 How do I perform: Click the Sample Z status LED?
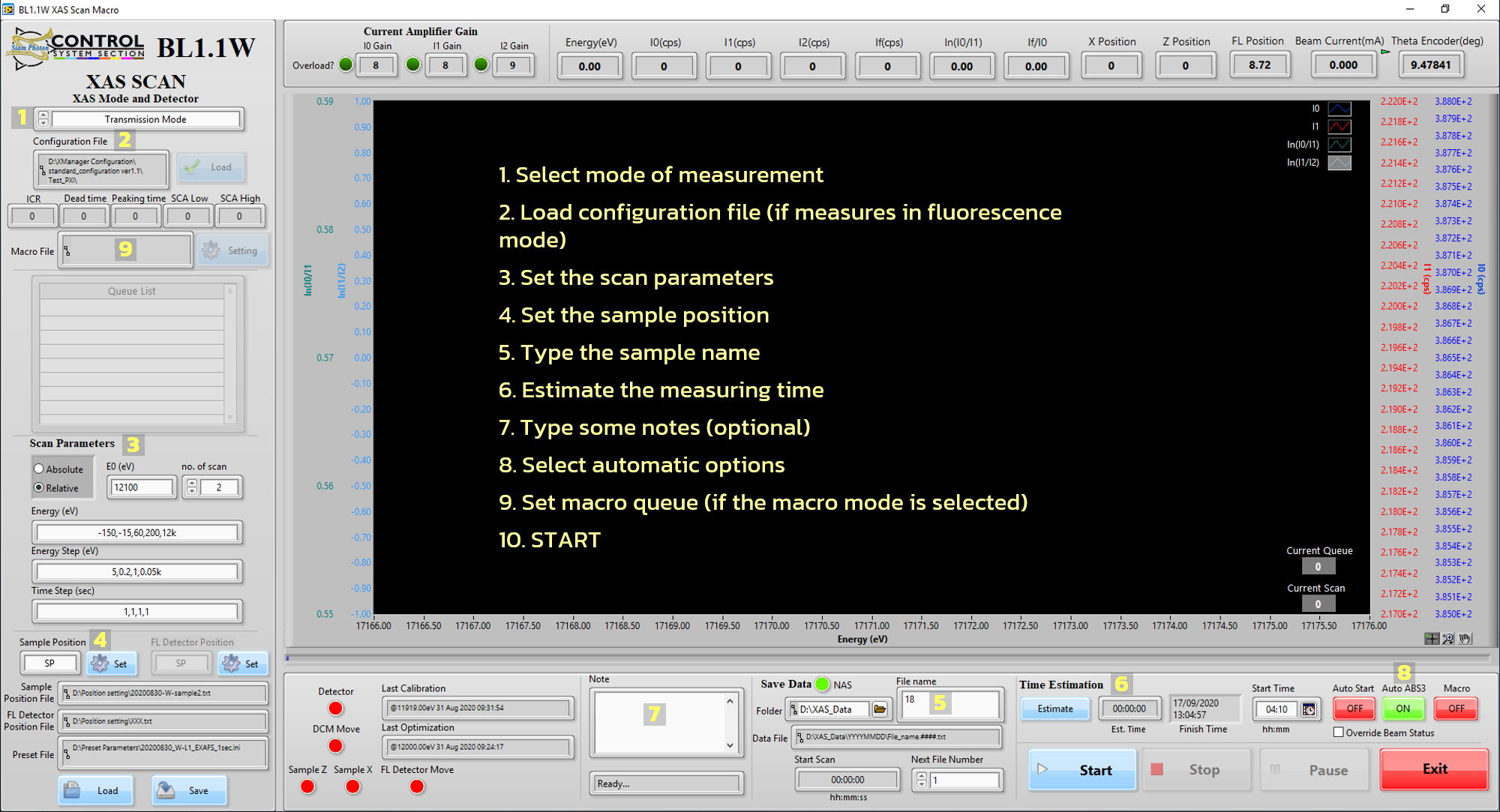[307, 787]
